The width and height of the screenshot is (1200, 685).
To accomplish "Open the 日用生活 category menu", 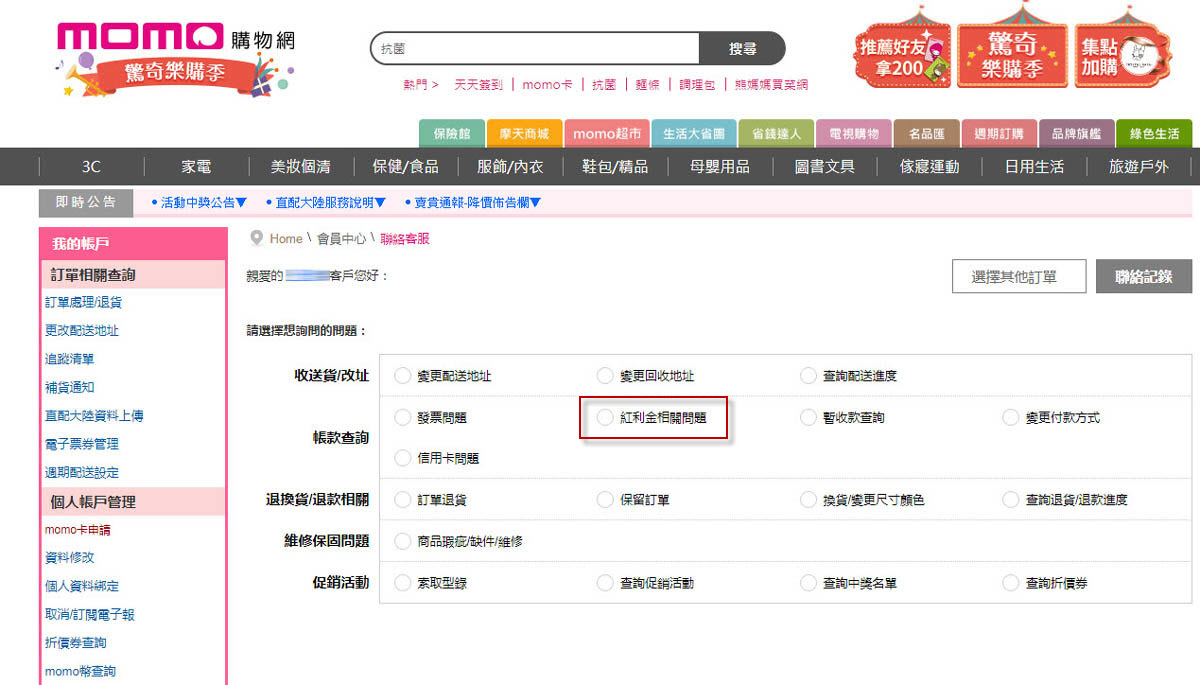I will 1034,167.
